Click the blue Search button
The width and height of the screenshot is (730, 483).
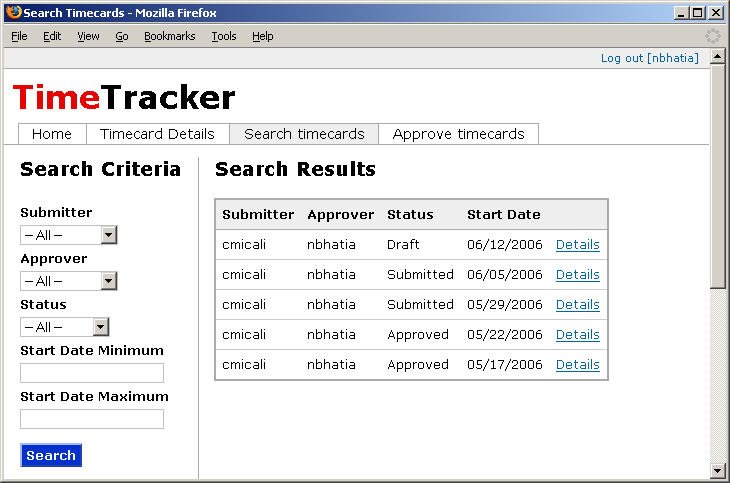click(x=51, y=455)
